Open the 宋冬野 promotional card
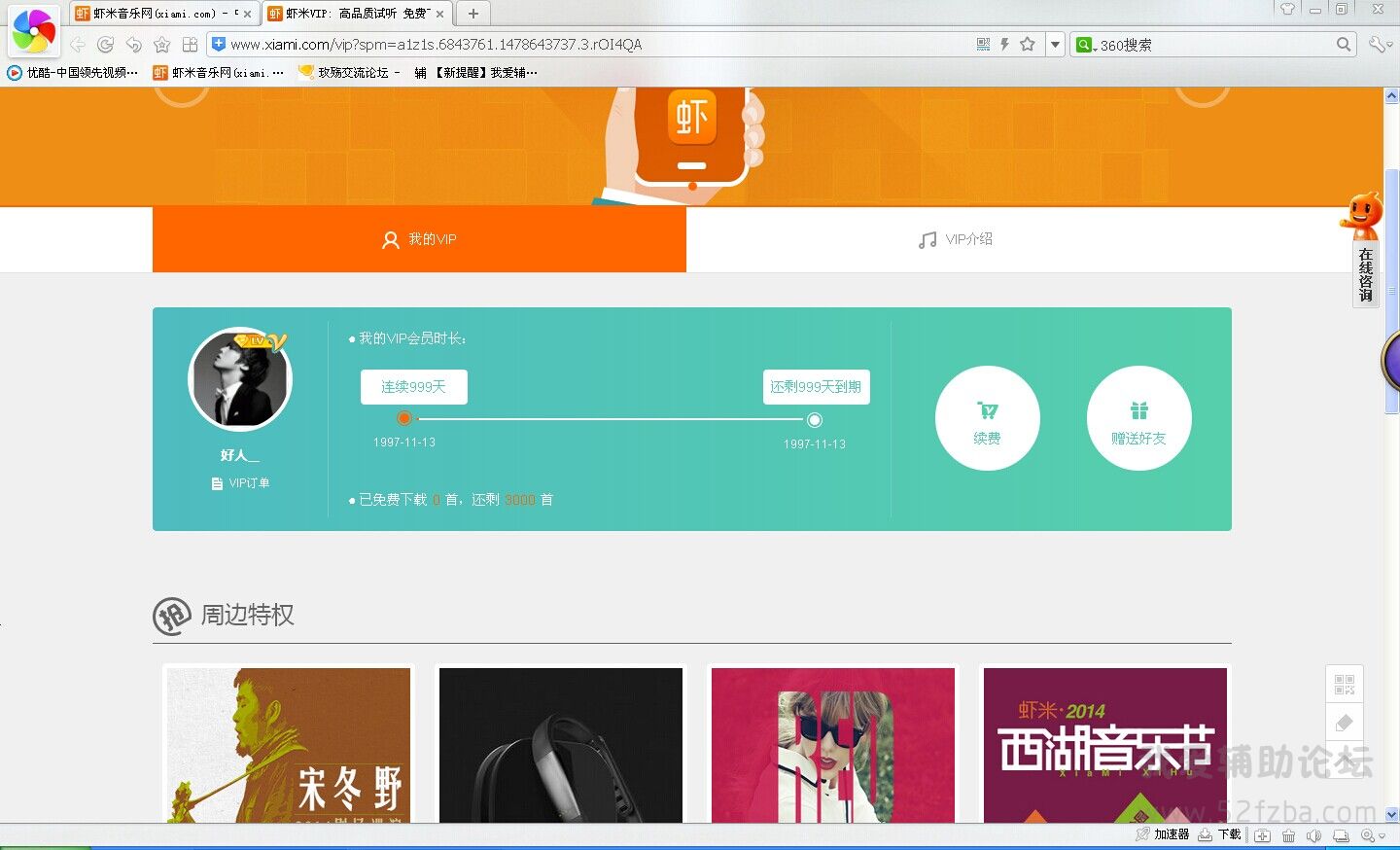Screen dimensions: 1400x850 (x=289, y=745)
